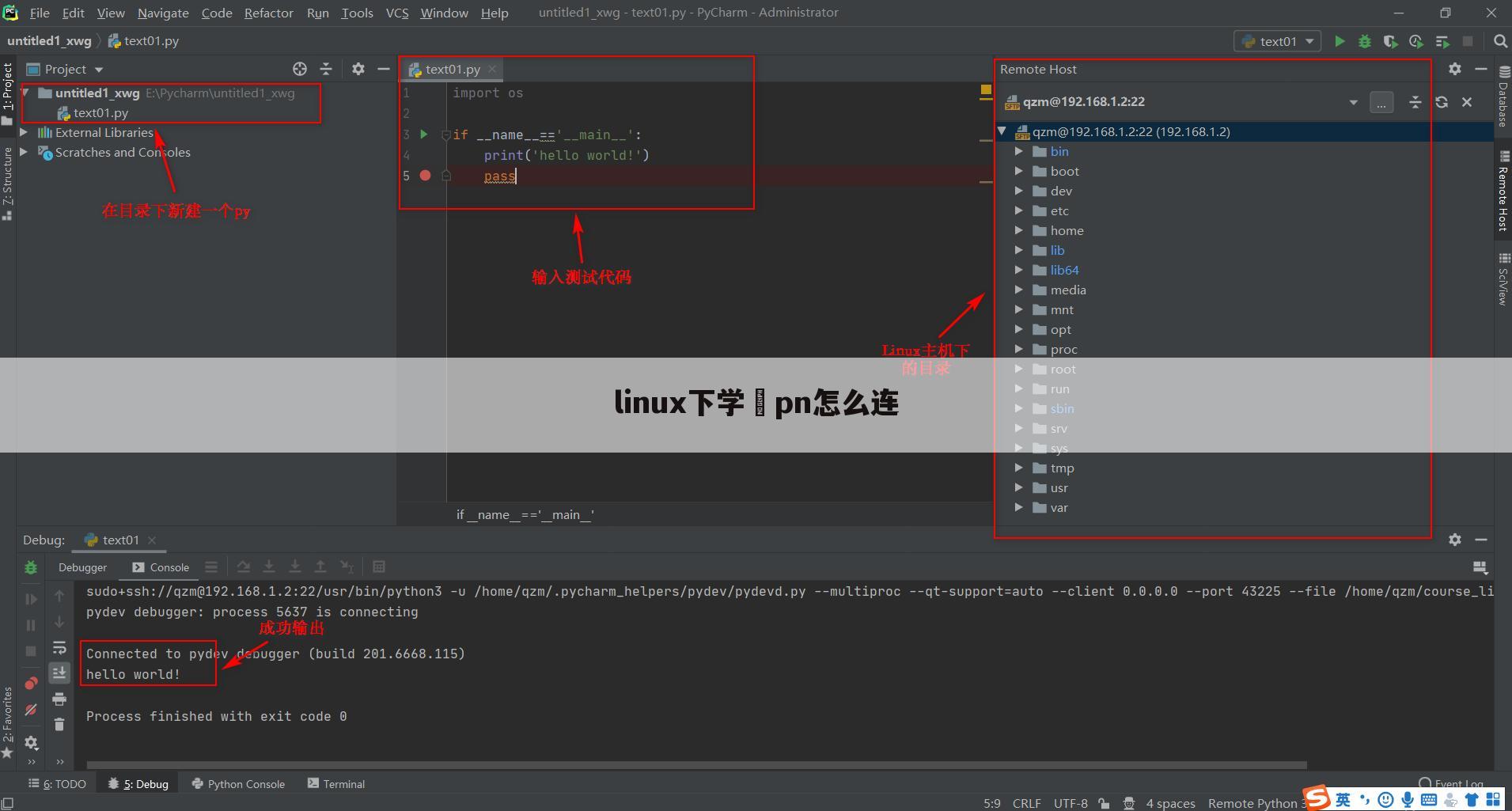This screenshot has height=811, width=1512.
Task: Click the console horizontal scrollbar
Action: point(696,765)
